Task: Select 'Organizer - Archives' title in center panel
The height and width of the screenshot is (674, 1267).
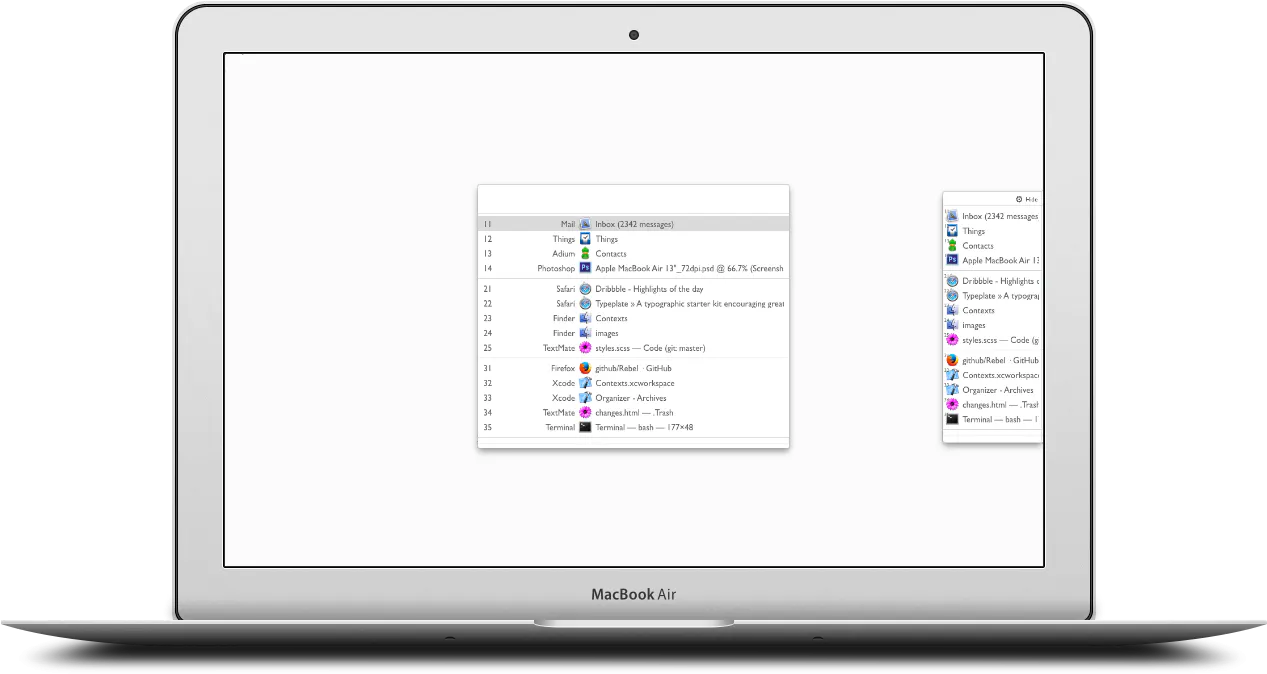Action: [x=631, y=398]
